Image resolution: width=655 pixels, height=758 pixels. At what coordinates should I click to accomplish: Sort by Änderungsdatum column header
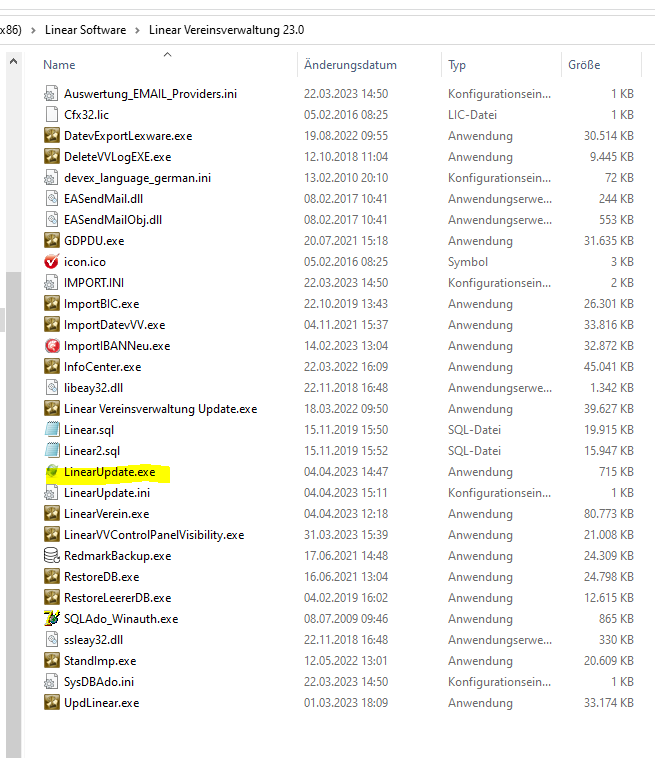pyautogui.click(x=350, y=65)
